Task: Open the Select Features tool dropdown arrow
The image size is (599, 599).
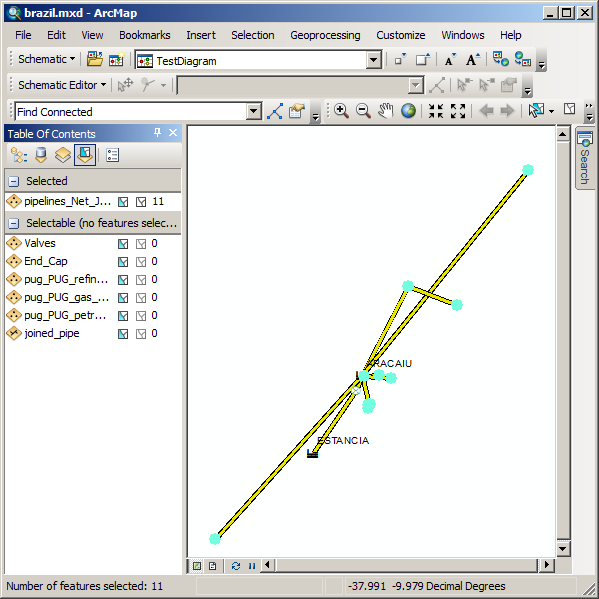Action: pyautogui.click(x=551, y=111)
